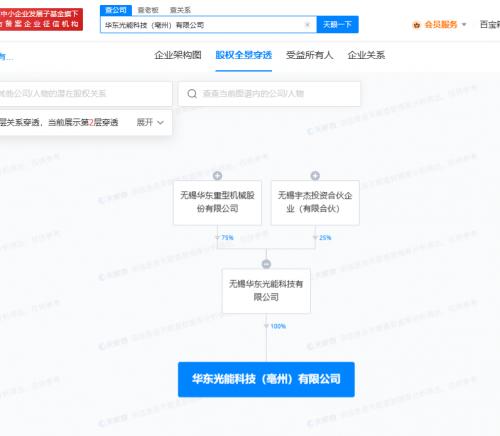500x436 pixels.
Task: Expand shareholders above 无锡华东重型机械股份有限公司 with the plus icon
Action: tap(217, 176)
